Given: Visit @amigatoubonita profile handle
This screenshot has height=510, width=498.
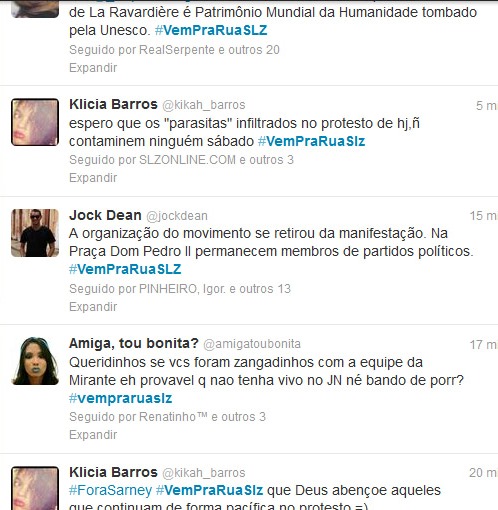Looking at the screenshot, I should pyautogui.click(x=252, y=344).
